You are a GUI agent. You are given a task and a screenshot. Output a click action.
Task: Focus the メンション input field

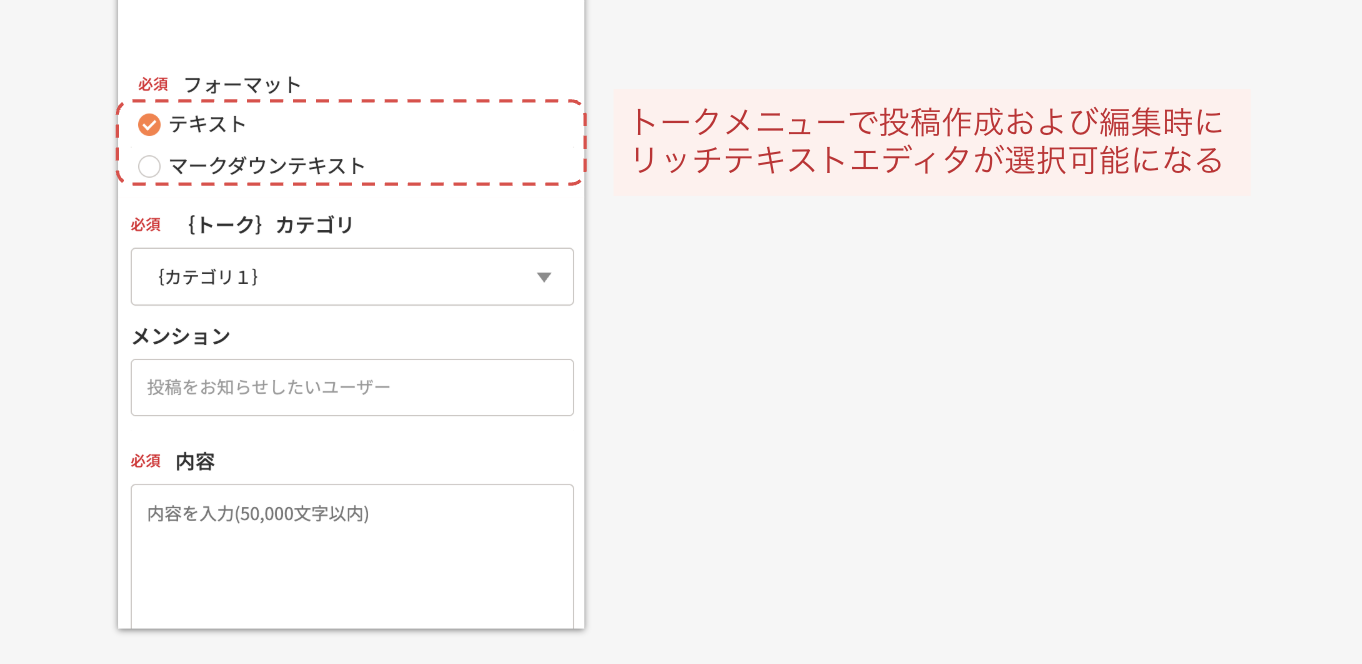pos(352,388)
